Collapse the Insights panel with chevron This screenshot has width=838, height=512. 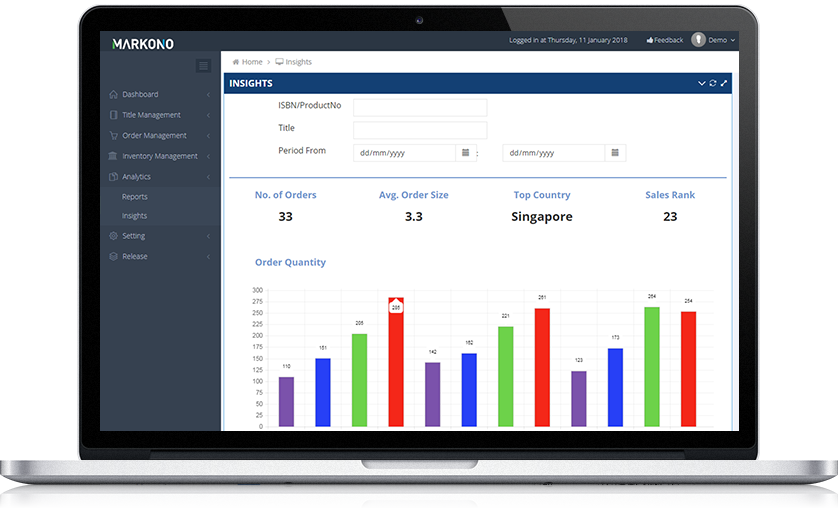[702, 83]
